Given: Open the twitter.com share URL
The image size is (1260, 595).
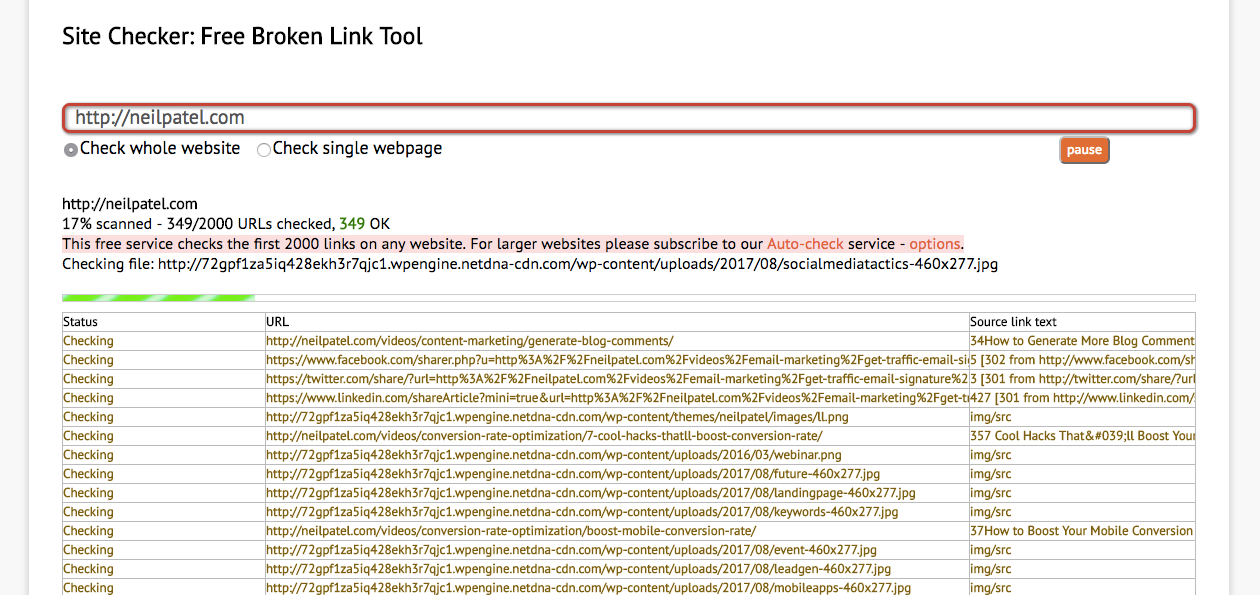Looking at the screenshot, I should coord(616,379).
